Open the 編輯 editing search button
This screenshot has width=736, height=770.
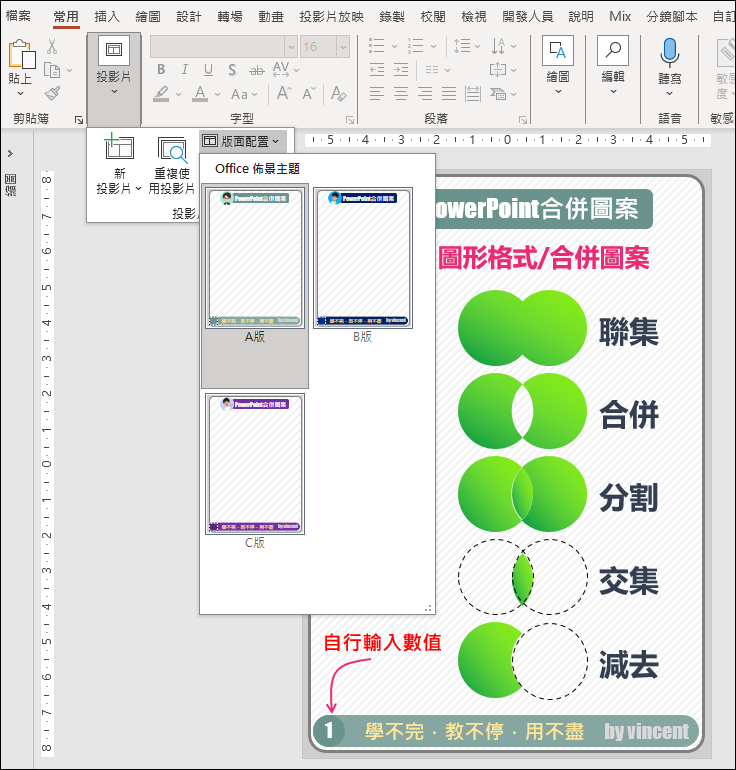pyautogui.click(x=613, y=65)
